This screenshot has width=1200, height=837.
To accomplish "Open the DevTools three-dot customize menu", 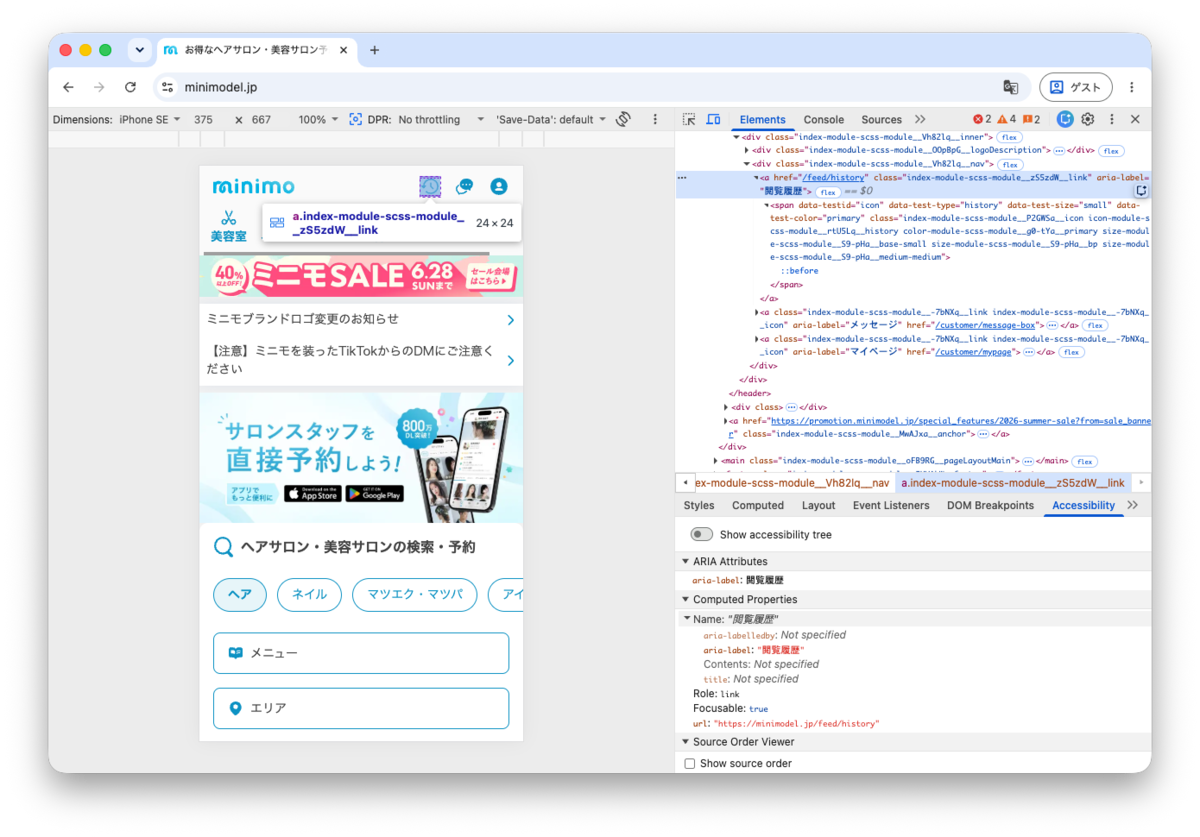I will click(1111, 119).
